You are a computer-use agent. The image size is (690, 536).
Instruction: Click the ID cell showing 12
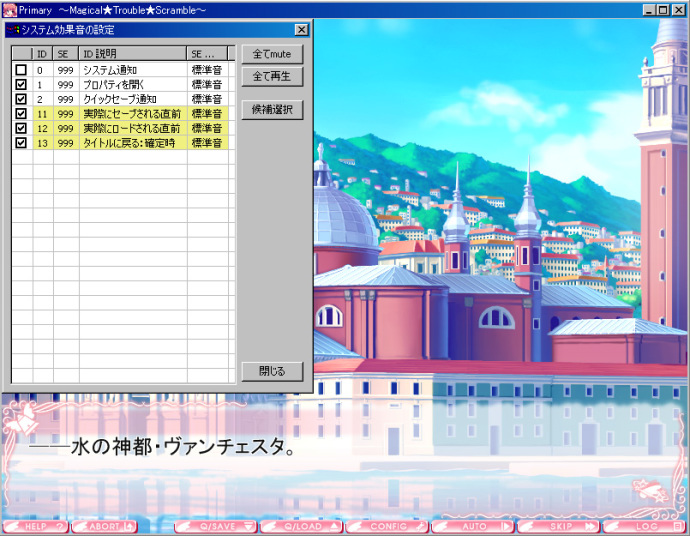[x=43, y=128]
